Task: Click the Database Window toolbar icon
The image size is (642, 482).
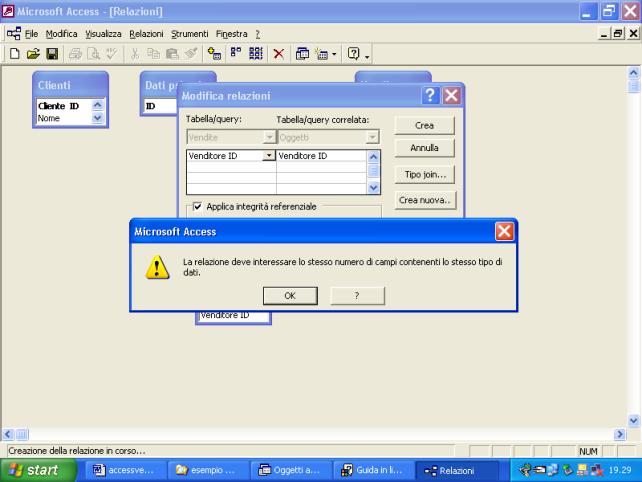Action: (302, 54)
